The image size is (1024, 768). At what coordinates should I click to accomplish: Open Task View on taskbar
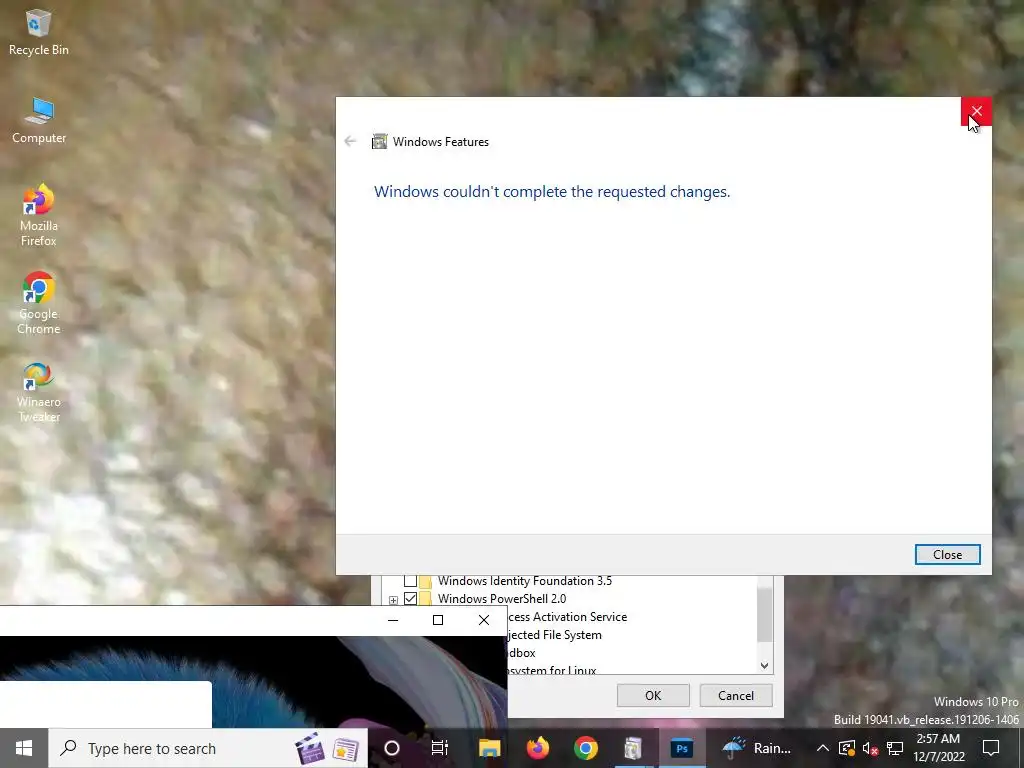[440, 748]
